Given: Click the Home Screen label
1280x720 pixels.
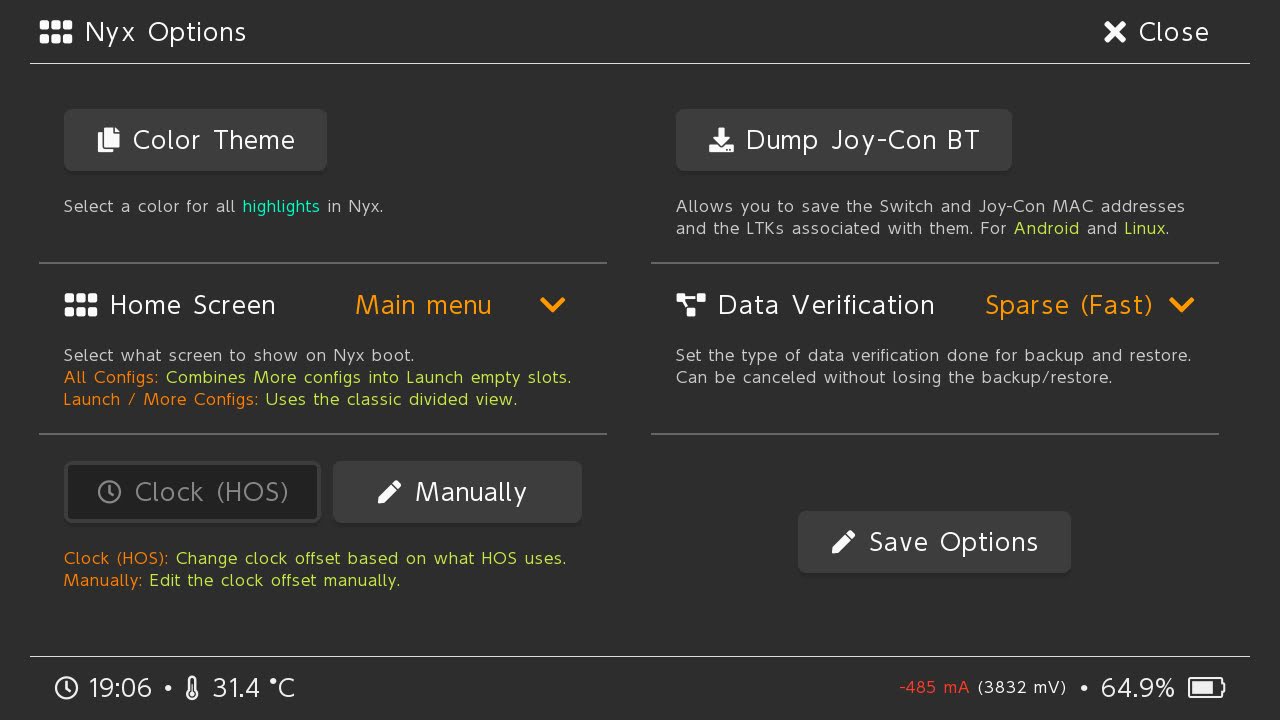Looking at the screenshot, I should (x=193, y=305).
